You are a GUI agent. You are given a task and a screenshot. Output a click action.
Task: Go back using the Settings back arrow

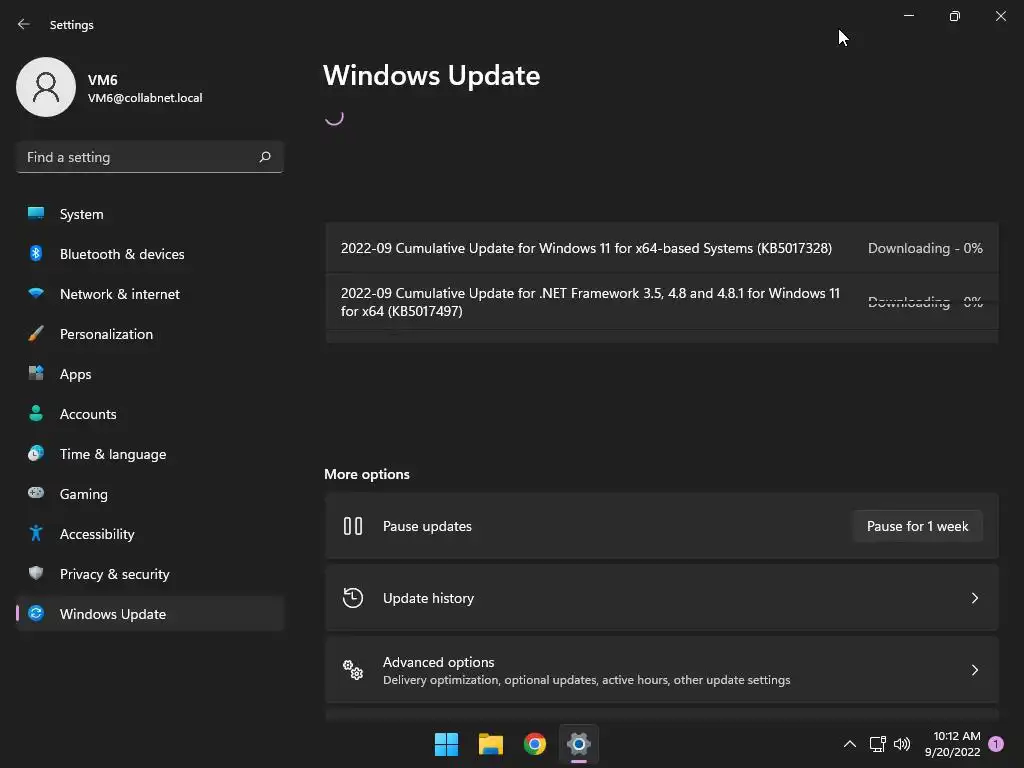click(x=24, y=24)
